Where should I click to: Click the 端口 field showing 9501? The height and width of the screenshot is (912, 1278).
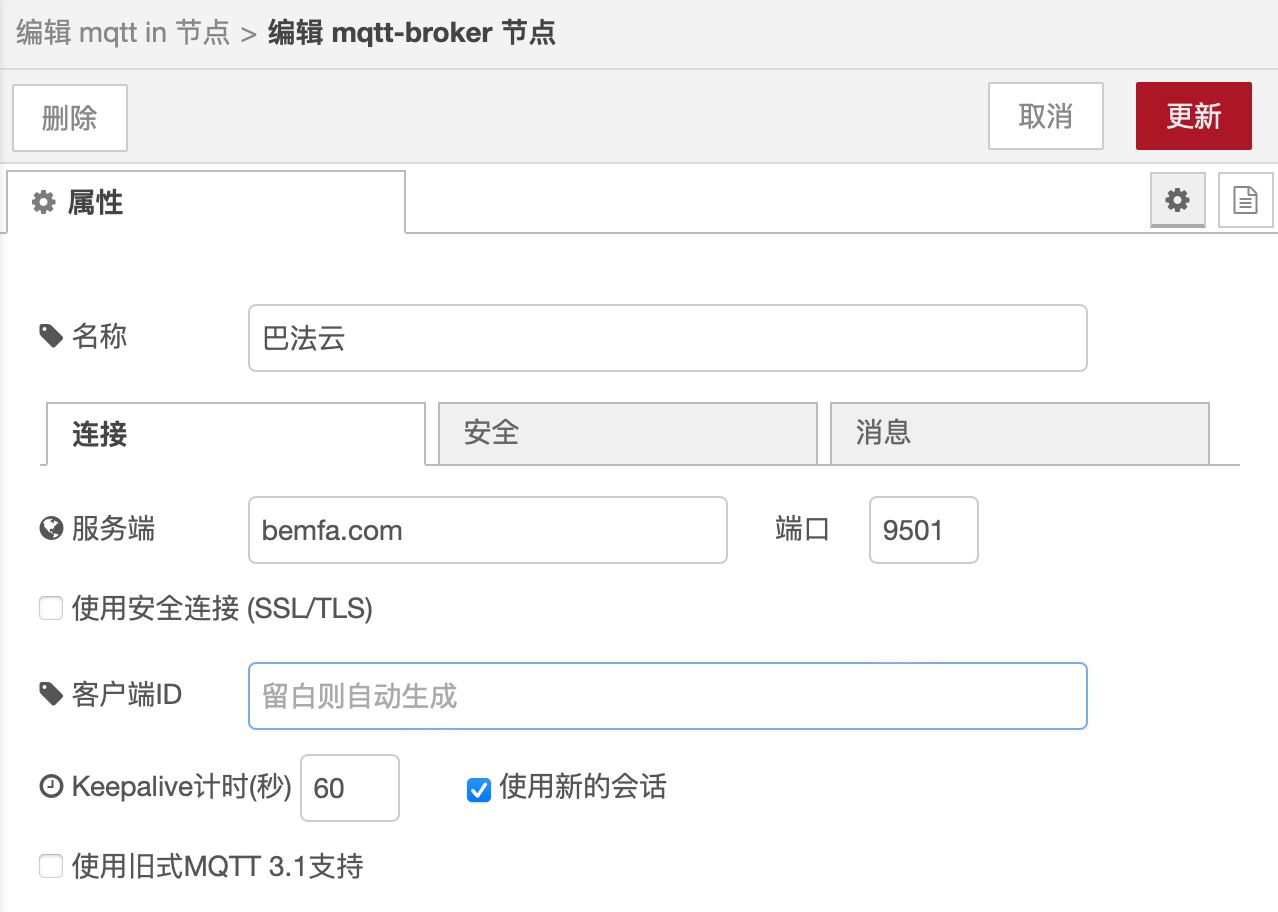[x=922, y=530]
